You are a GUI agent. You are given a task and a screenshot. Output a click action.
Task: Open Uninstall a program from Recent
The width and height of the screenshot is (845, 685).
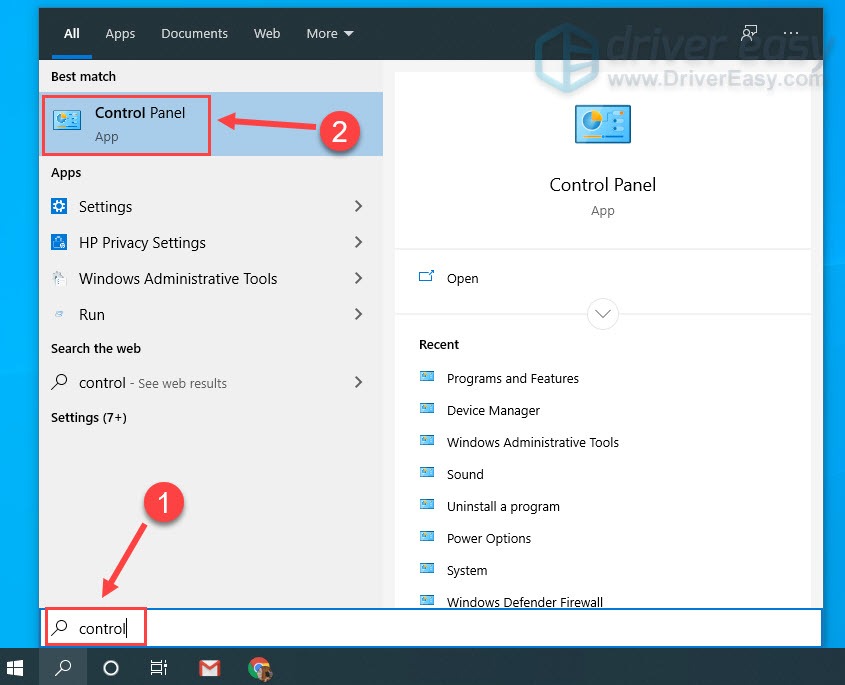coord(503,507)
